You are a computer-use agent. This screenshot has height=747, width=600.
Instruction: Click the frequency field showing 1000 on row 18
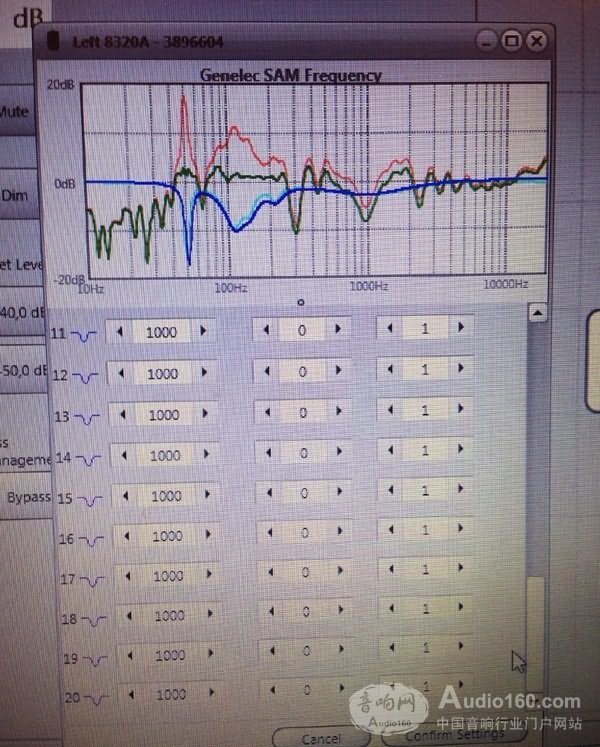point(169,615)
